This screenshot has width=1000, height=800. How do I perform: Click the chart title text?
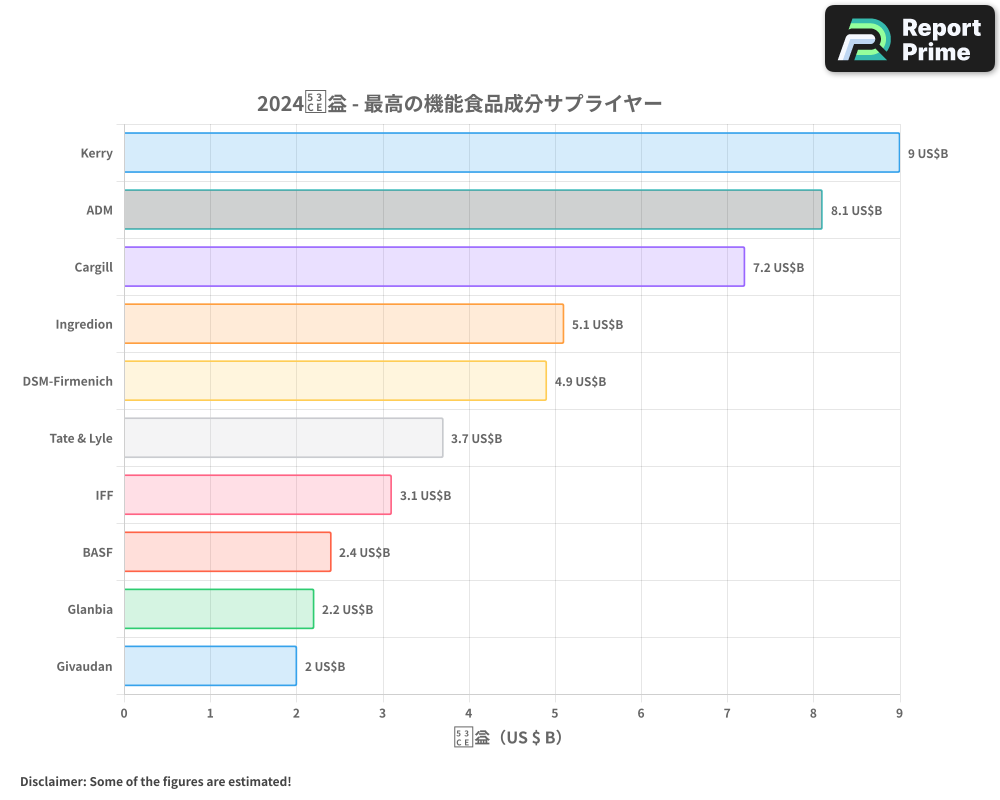tap(459, 103)
